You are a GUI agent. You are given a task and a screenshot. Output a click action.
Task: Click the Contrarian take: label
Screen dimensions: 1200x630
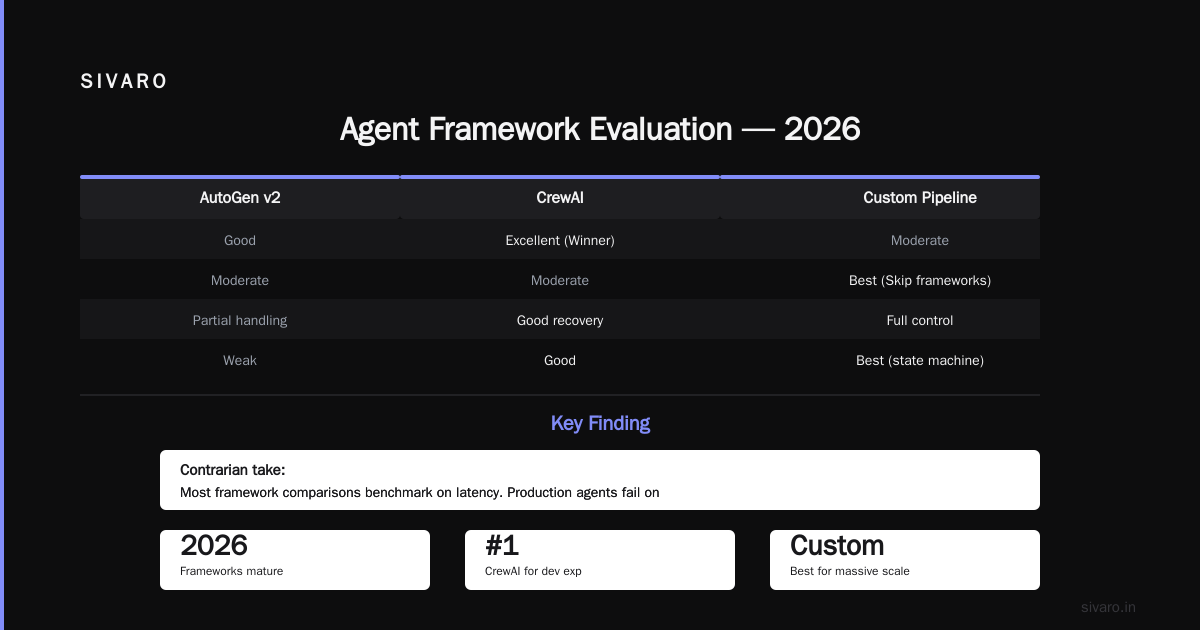pyautogui.click(x=233, y=470)
